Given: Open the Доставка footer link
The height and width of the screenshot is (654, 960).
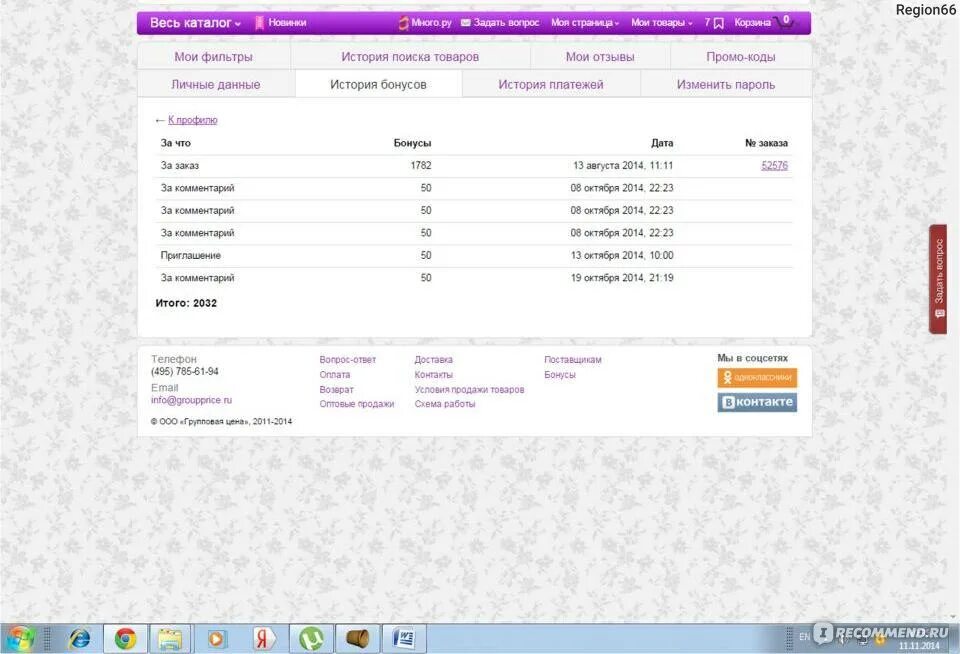Looking at the screenshot, I should pos(433,359).
